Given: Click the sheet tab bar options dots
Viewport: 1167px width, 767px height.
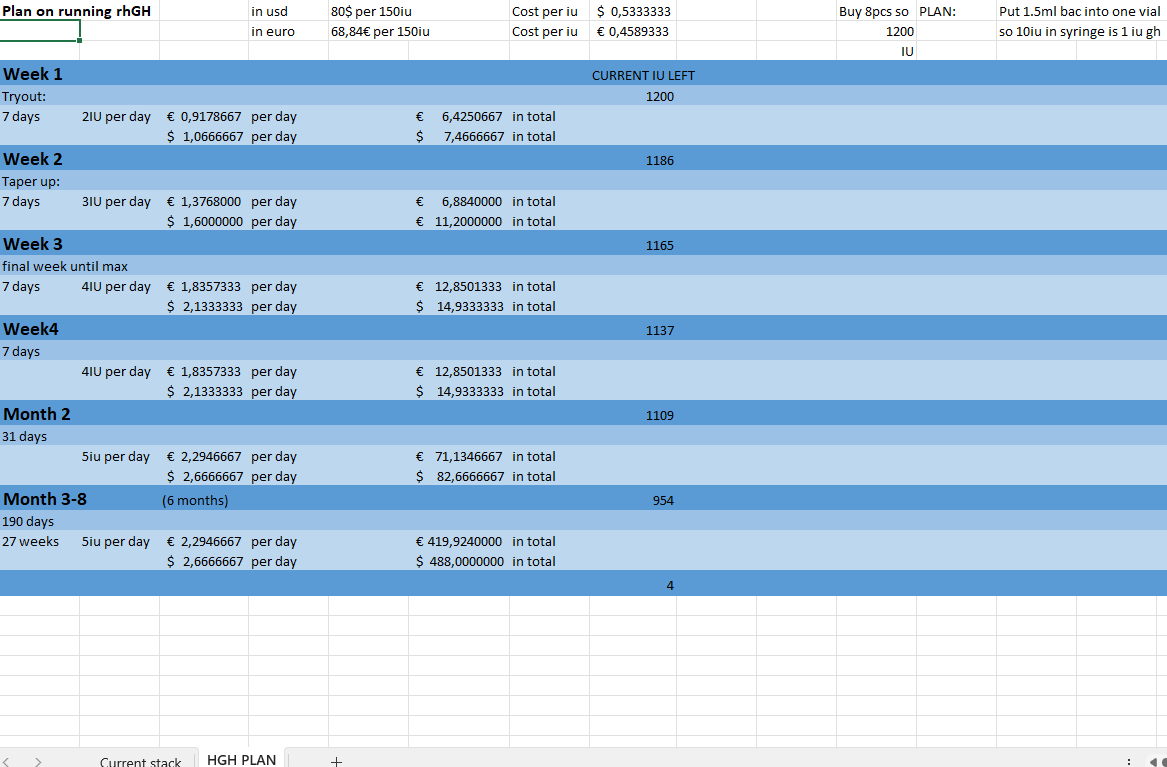Looking at the screenshot, I should (x=1128, y=761).
